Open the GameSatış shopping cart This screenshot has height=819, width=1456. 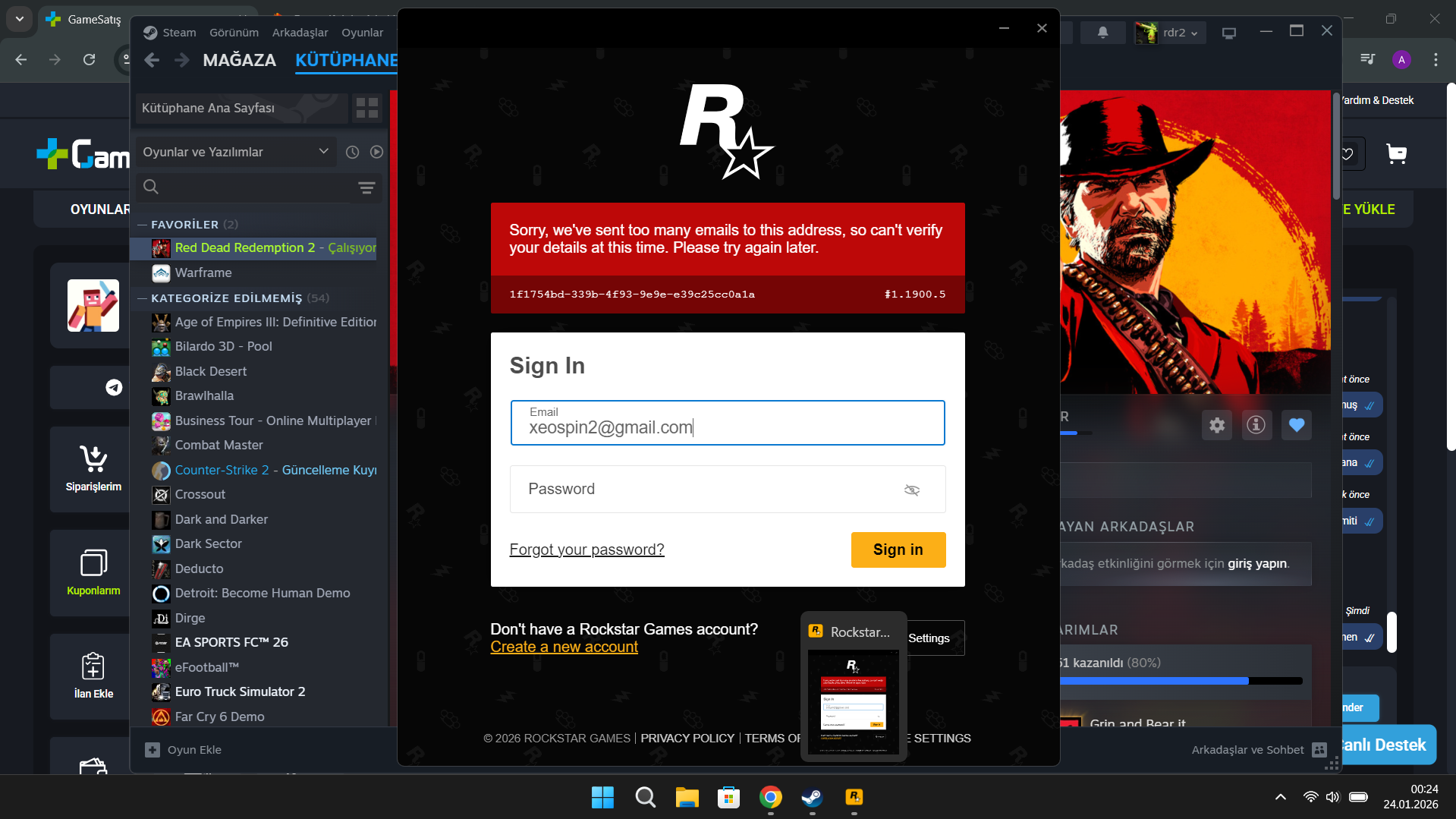click(x=1396, y=154)
